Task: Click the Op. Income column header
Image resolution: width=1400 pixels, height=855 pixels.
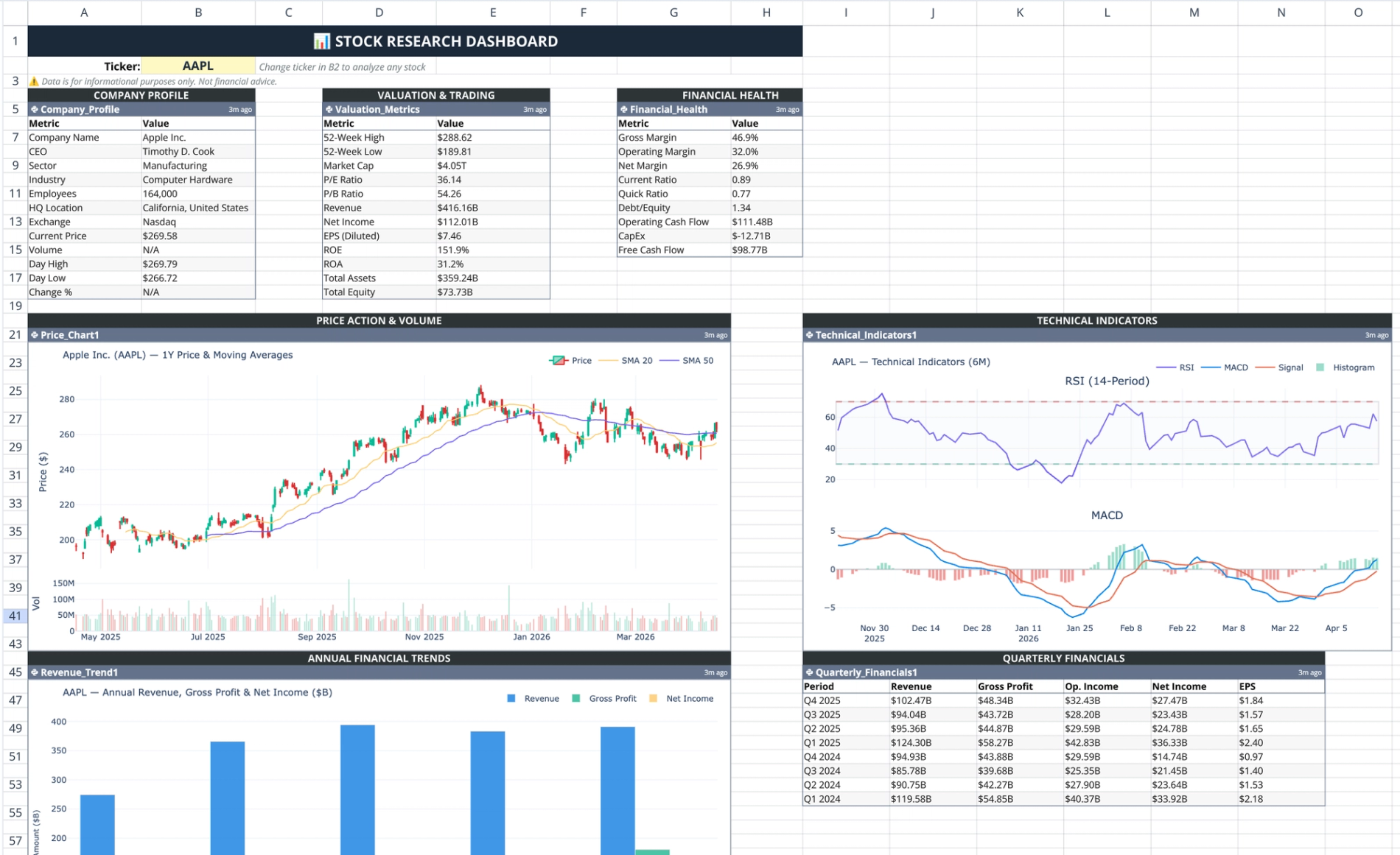Action: [x=1107, y=686]
